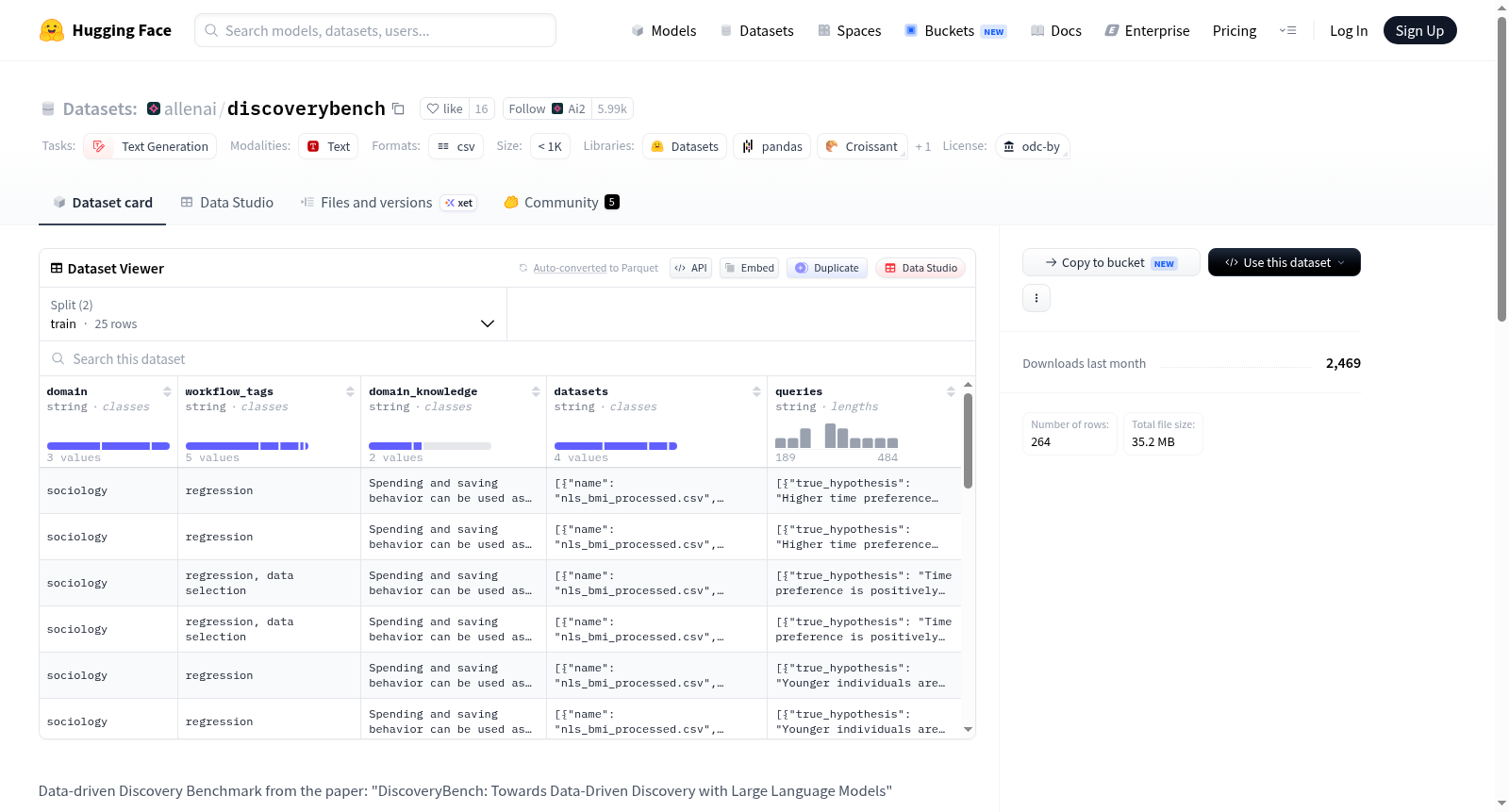Screen dimensions: 1509x812
Task: Click the csv format tag
Action: point(456,146)
